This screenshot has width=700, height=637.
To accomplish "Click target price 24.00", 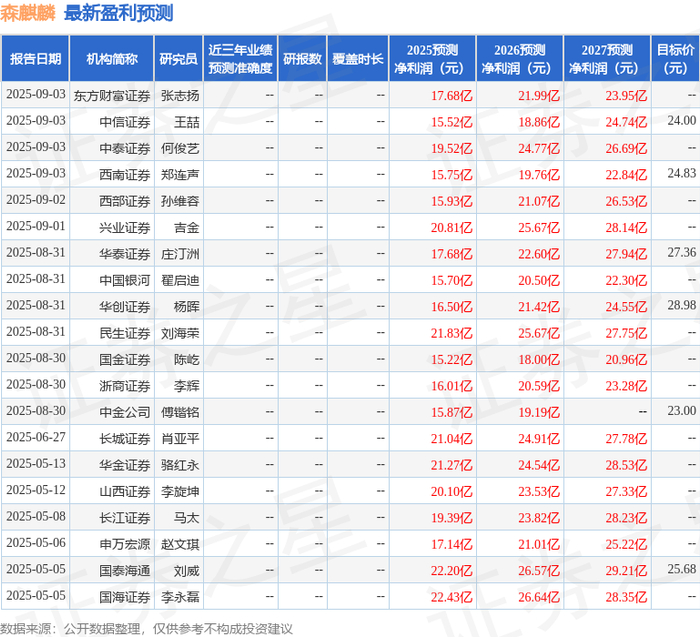I will 682,121.
